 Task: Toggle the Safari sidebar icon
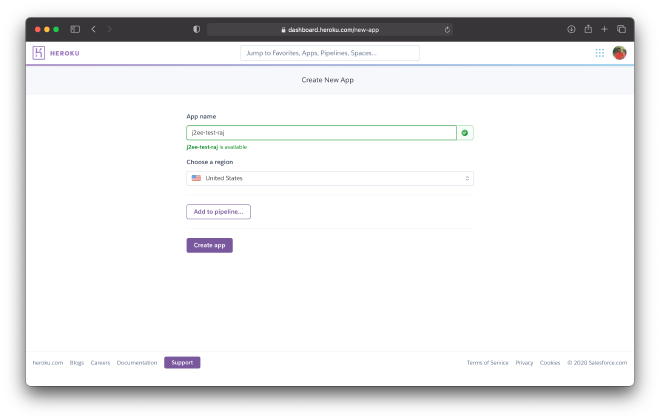75,29
